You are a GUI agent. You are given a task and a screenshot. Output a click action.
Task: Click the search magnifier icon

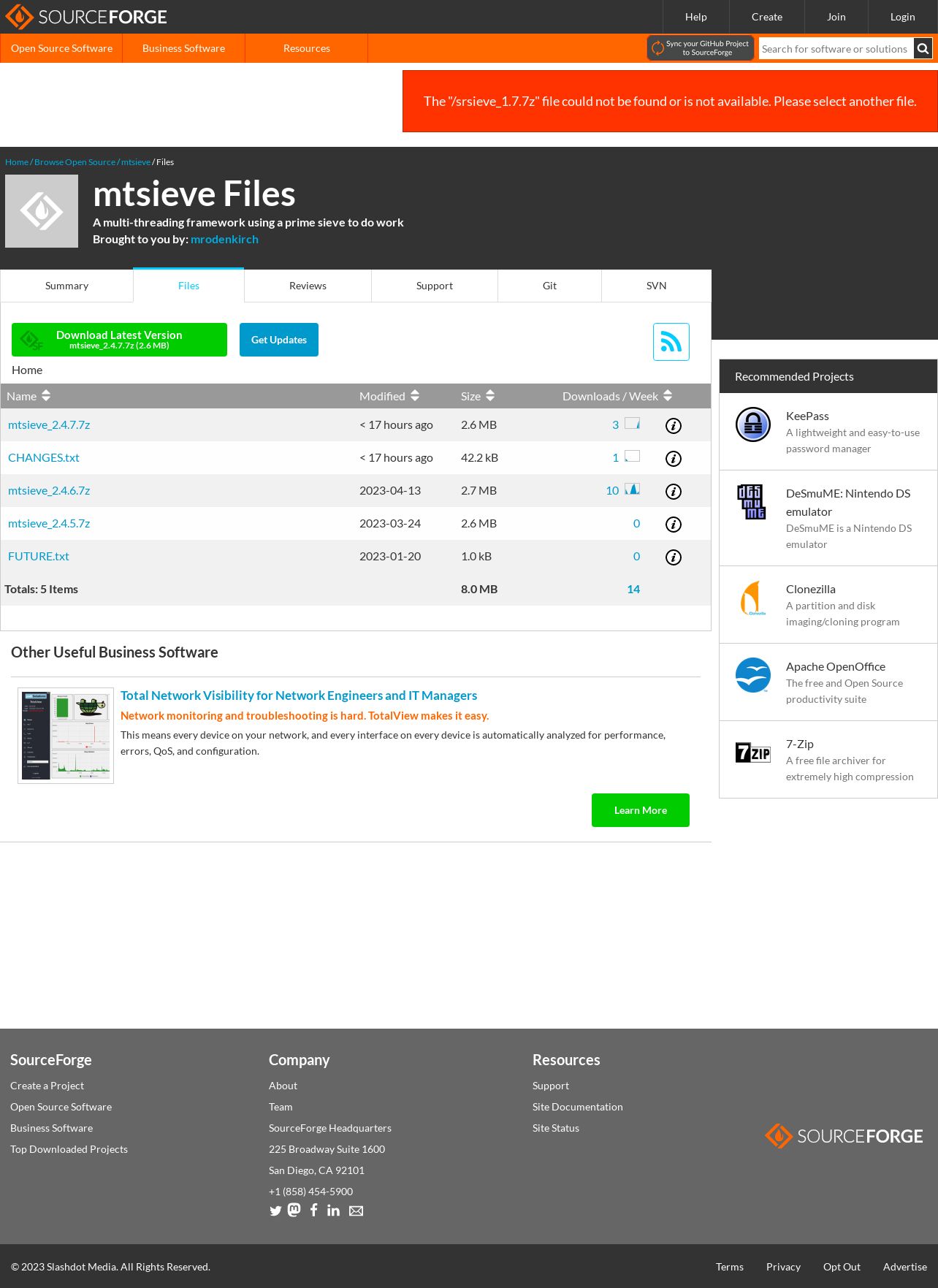pyautogui.click(x=923, y=48)
